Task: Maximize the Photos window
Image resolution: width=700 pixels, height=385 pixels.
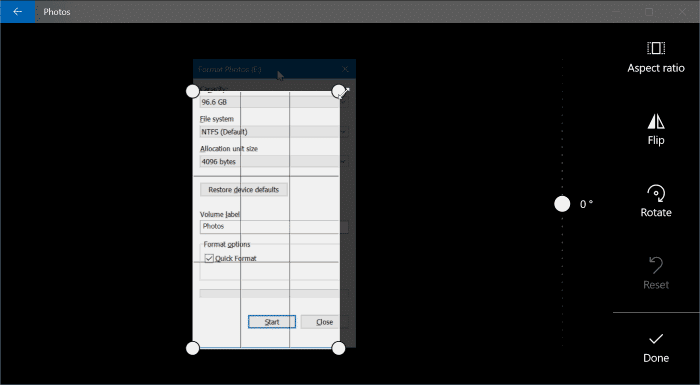Action: (x=649, y=12)
